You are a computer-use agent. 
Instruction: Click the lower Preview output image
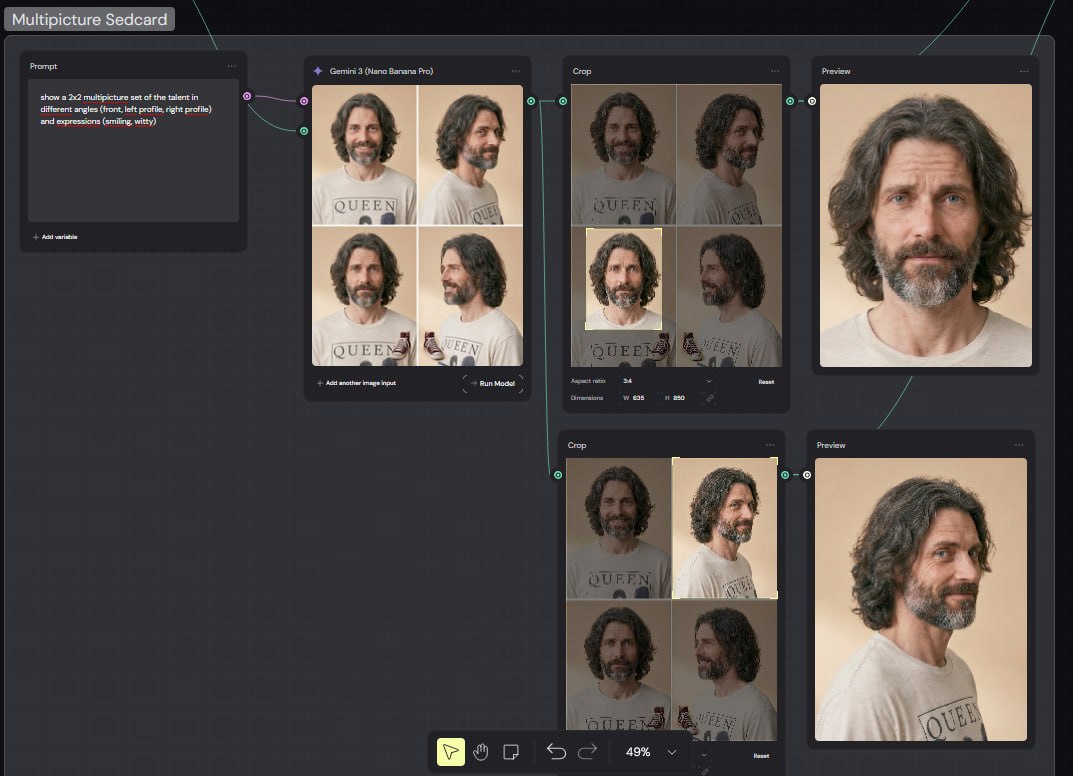(920, 599)
